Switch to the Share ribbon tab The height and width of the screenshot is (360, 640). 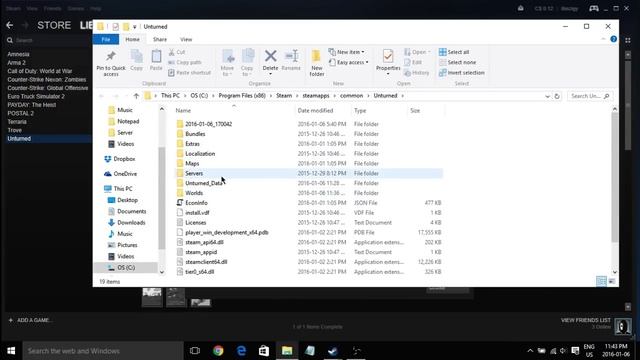[x=160, y=39]
